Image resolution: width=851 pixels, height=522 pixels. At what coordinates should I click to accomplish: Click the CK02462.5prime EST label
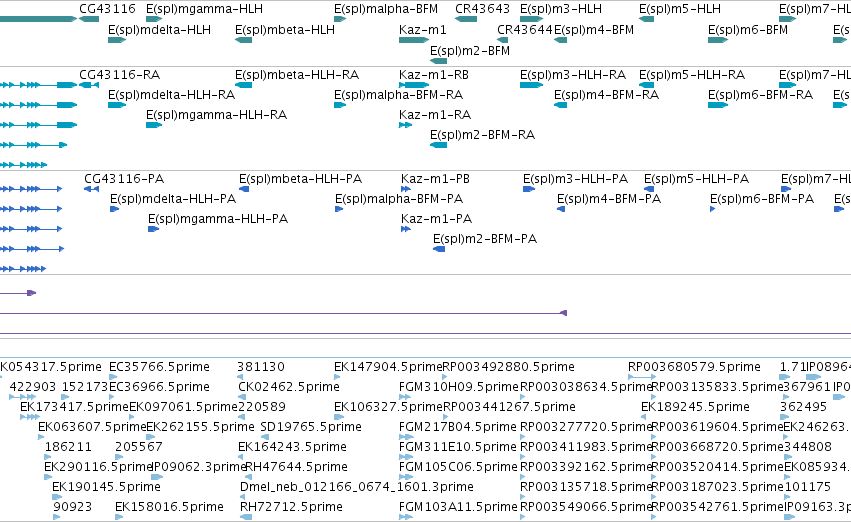point(289,387)
